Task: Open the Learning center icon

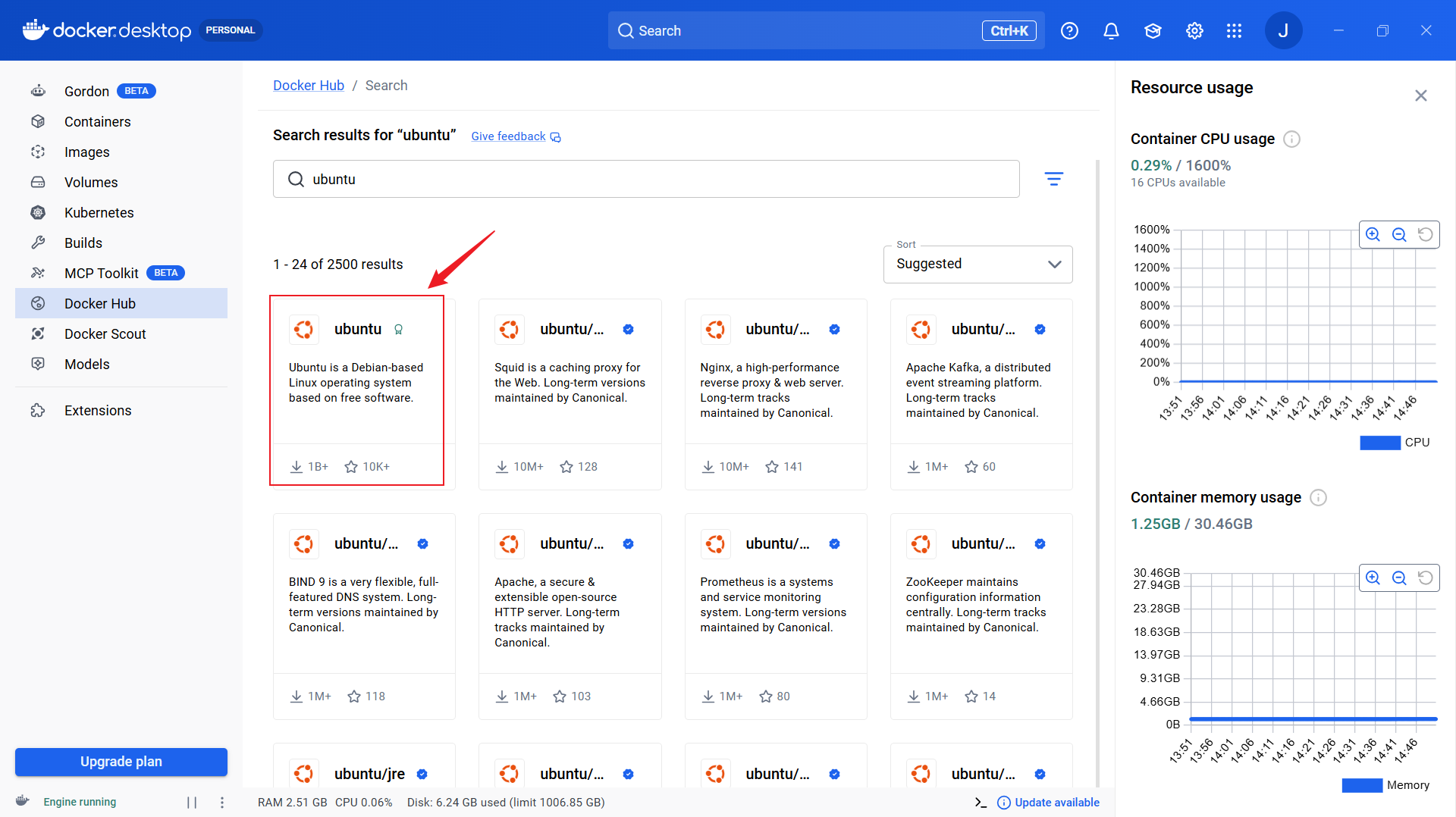Action: (x=1153, y=30)
